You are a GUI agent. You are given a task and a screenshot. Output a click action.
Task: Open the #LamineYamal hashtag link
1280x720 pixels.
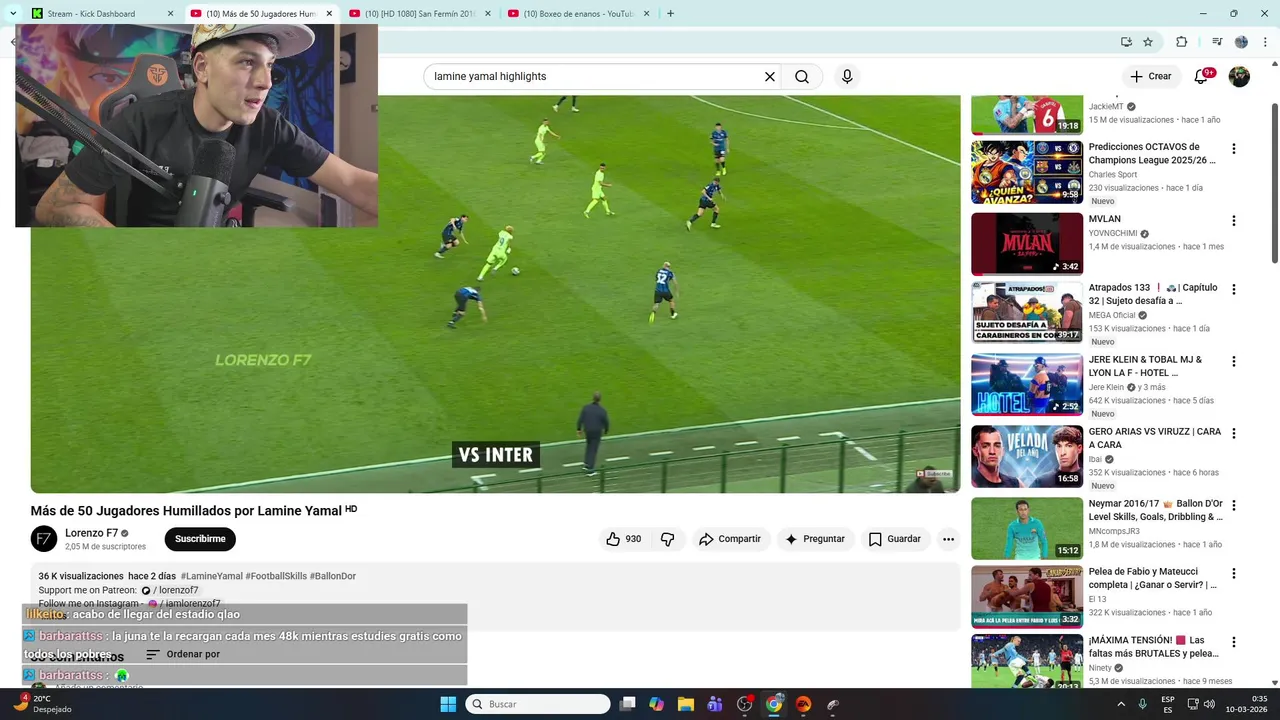pos(212,576)
